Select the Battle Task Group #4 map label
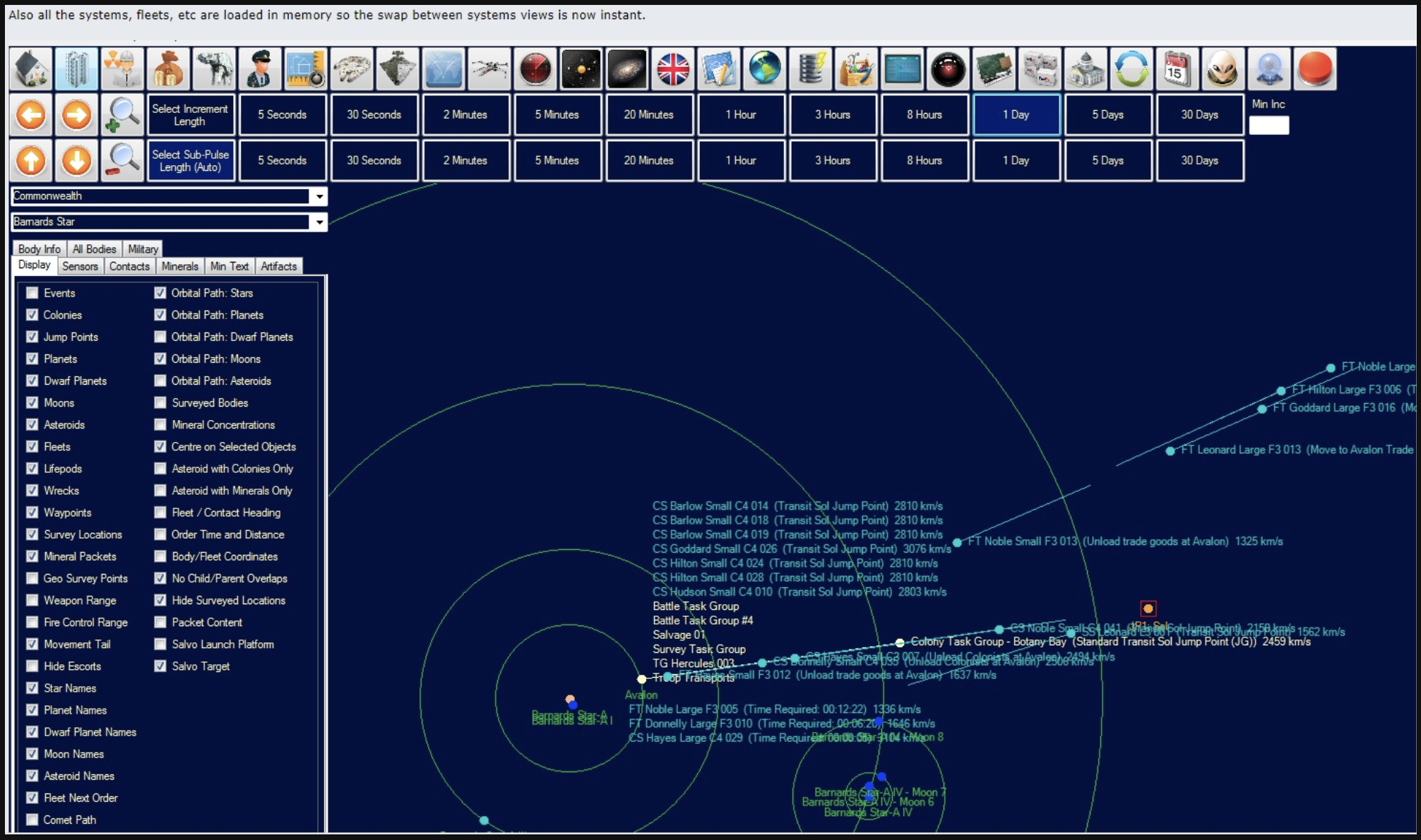1421x840 pixels. pyautogui.click(x=703, y=620)
